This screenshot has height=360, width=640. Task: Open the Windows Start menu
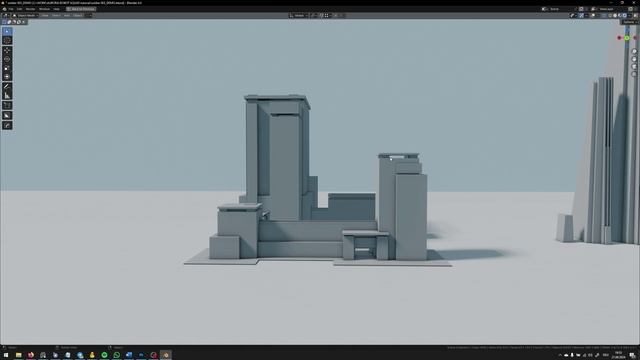pos(6,355)
